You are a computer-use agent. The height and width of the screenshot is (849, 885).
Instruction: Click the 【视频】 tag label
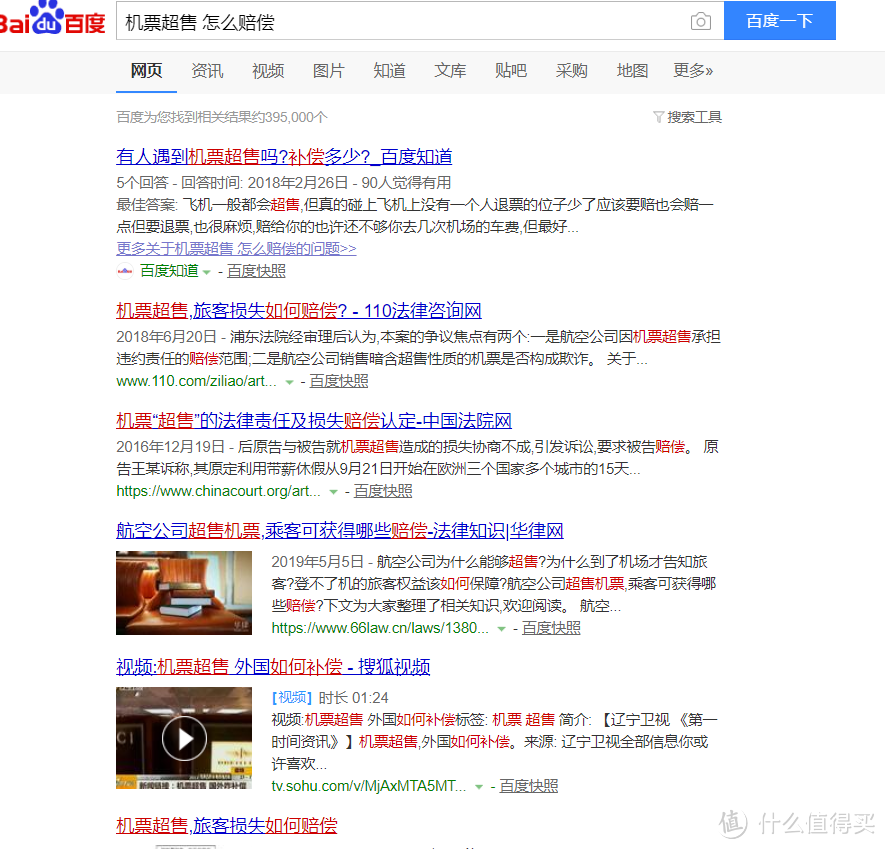[292, 698]
